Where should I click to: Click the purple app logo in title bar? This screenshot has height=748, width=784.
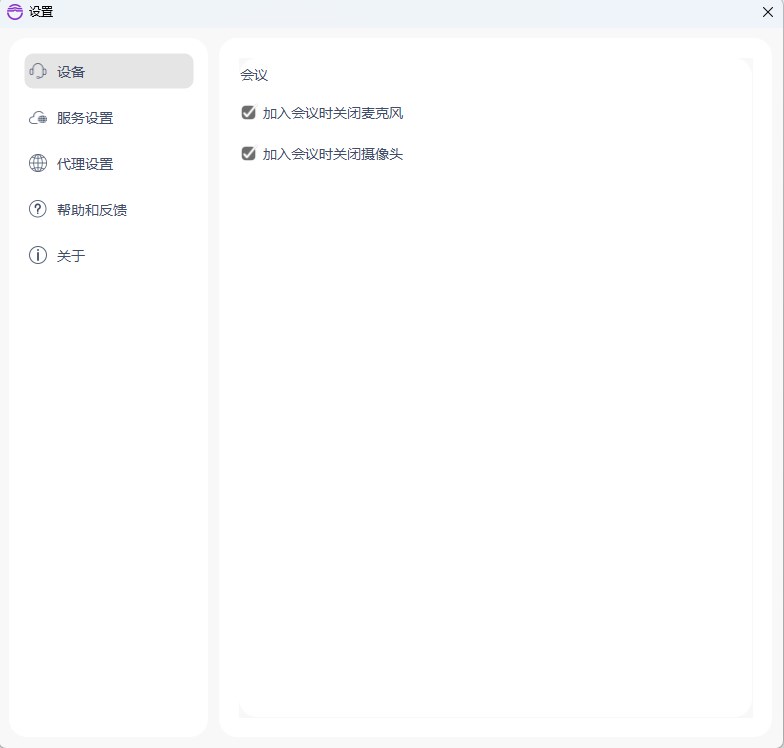tap(14, 12)
